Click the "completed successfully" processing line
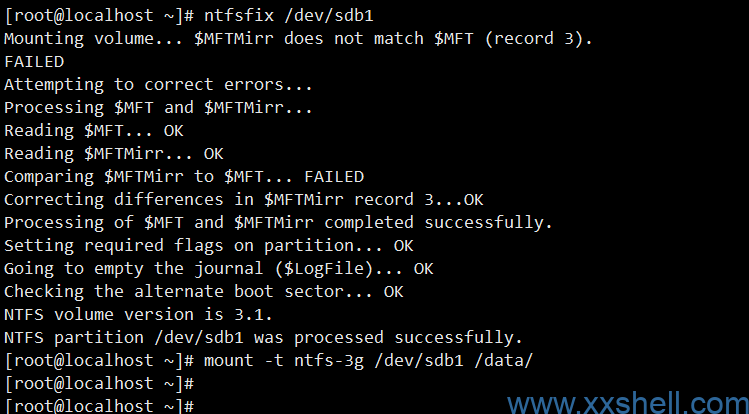 (x=278, y=222)
